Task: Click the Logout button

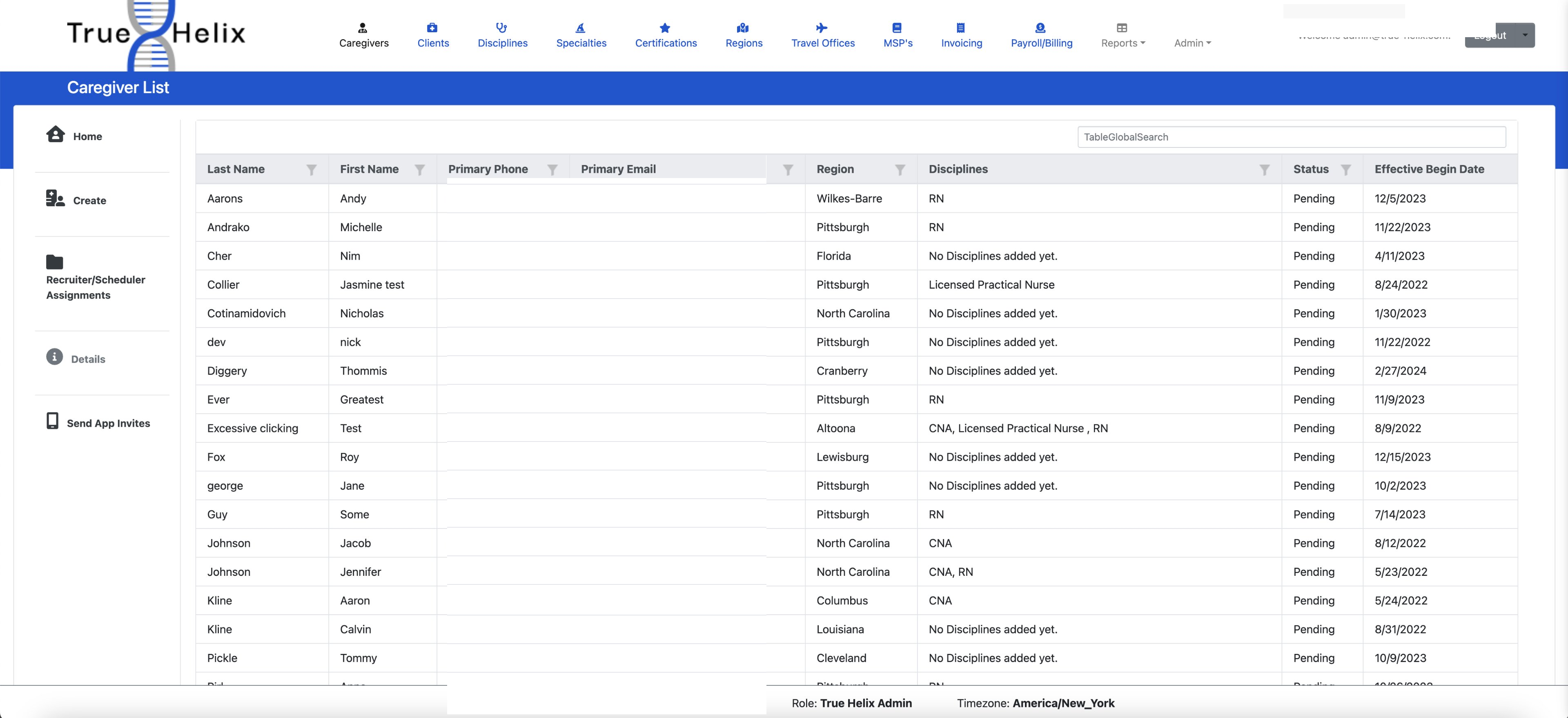Action: coord(1490,35)
